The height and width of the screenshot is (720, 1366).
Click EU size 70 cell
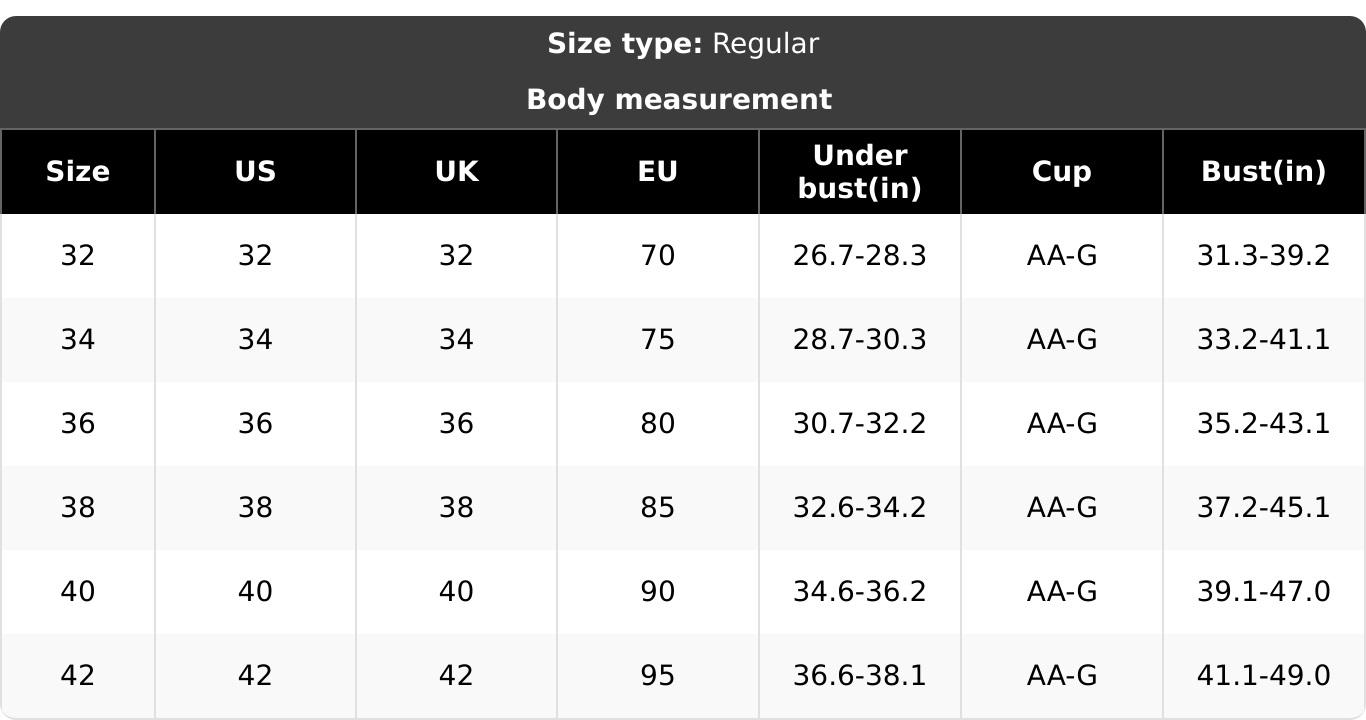pyautogui.click(x=658, y=256)
